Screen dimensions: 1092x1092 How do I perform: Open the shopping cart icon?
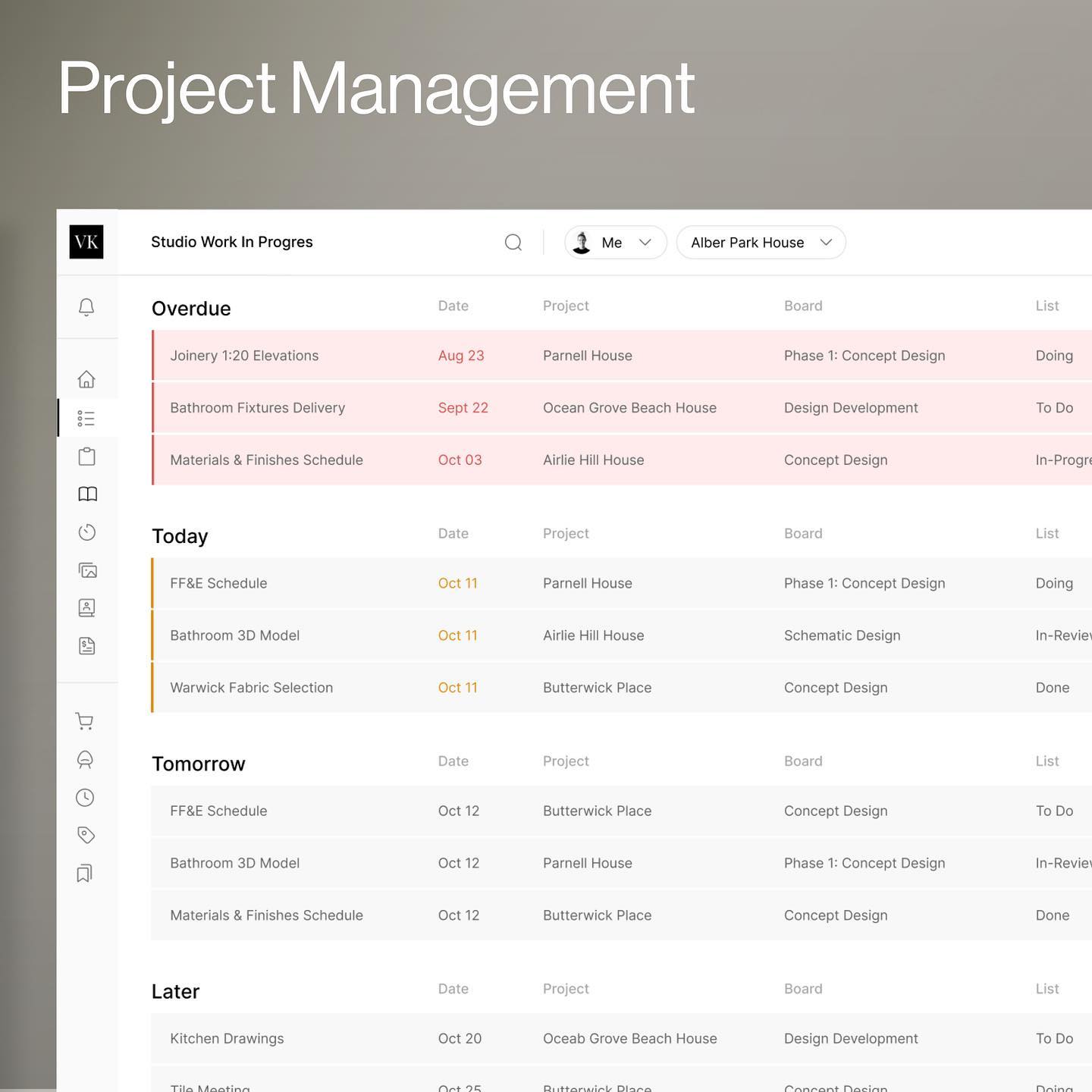tap(84, 721)
